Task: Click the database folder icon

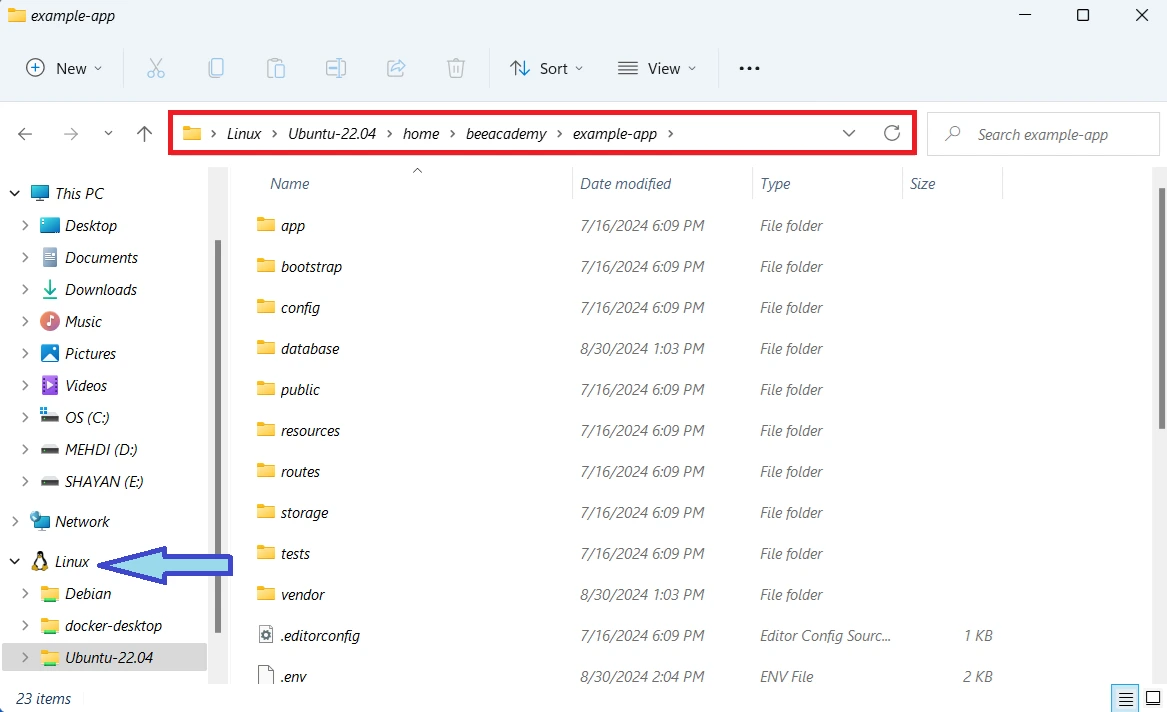Action: 266,347
